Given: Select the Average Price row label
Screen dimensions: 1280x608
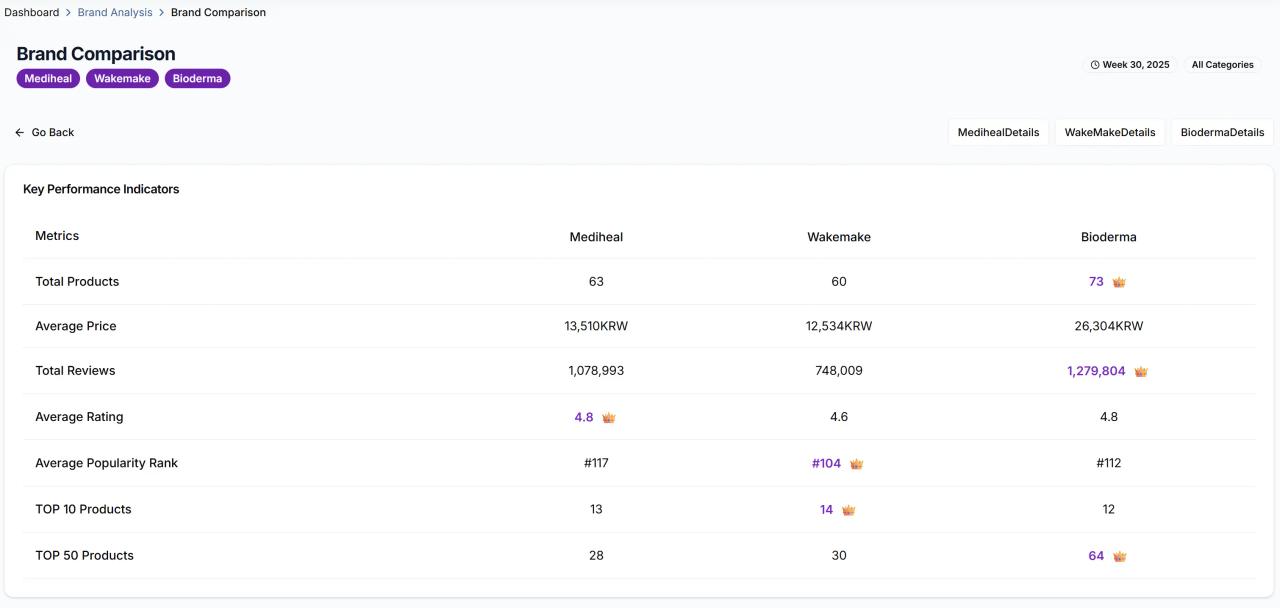Looking at the screenshot, I should (76, 326).
